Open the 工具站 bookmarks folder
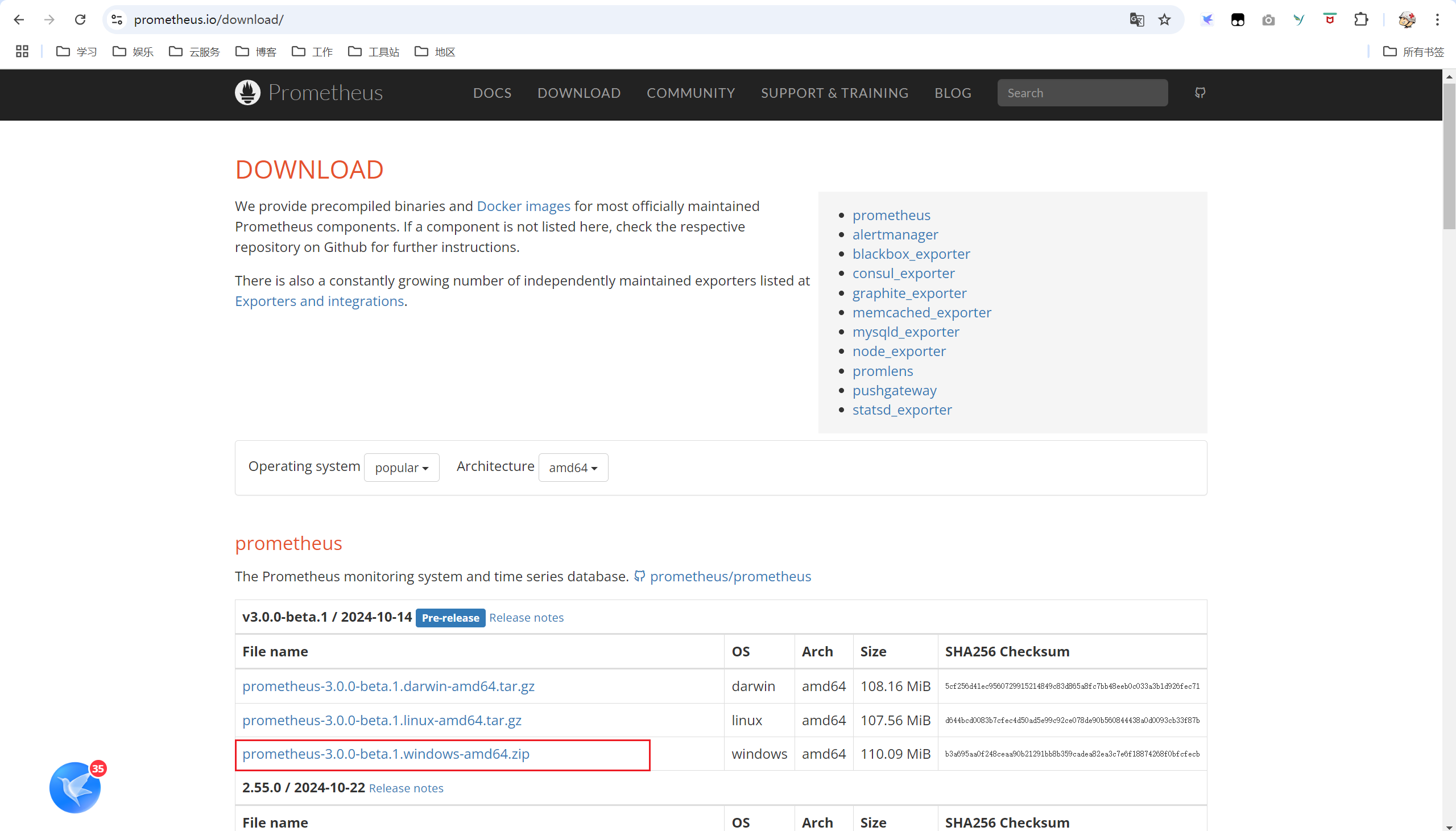The image size is (1456, 831). [374, 52]
